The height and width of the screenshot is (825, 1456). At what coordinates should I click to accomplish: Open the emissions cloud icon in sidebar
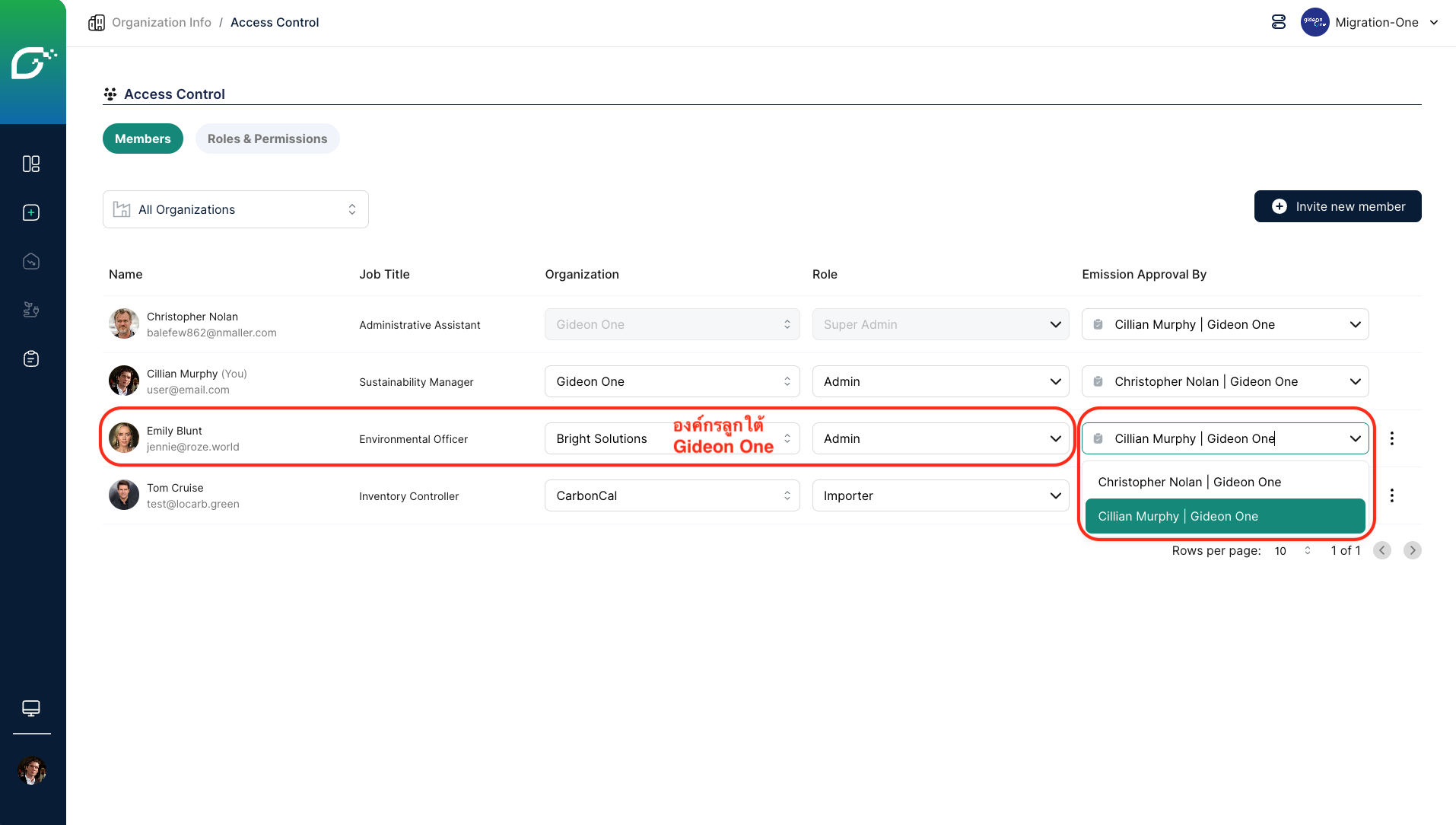click(31, 261)
